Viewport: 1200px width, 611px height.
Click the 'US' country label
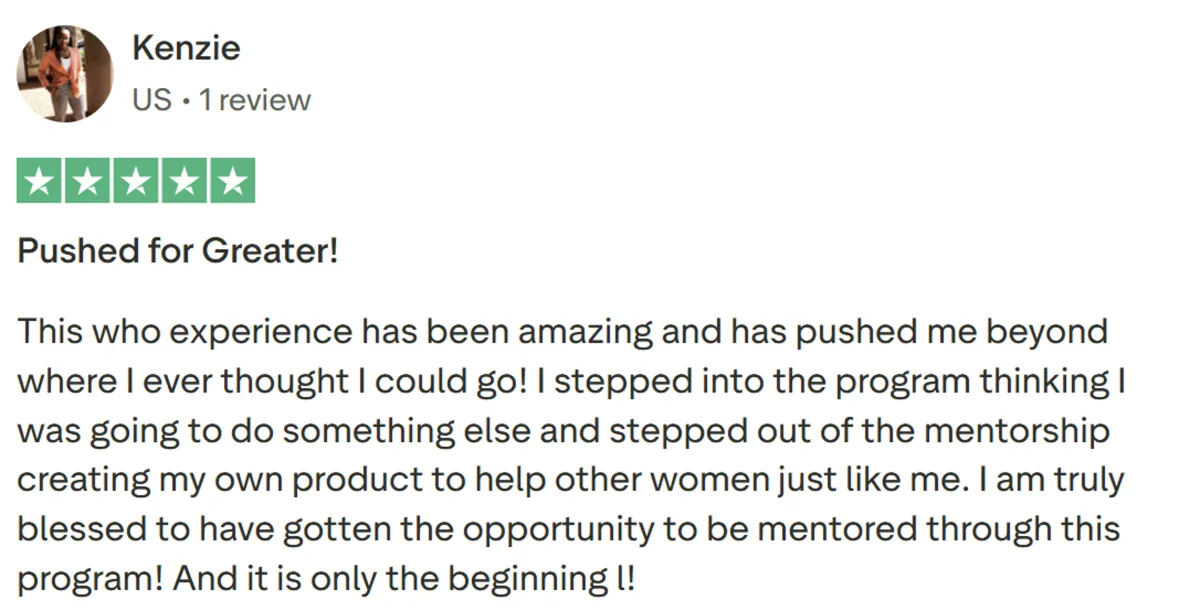152,100
